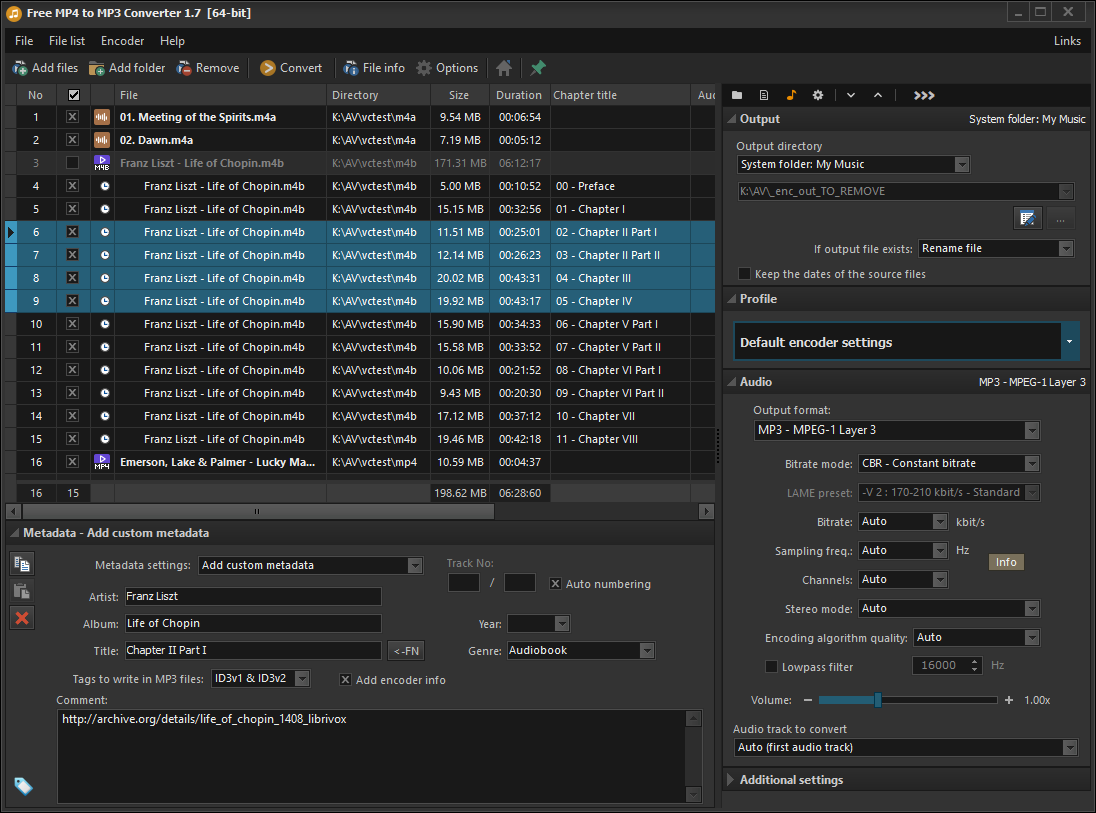1096x813 pixels.
Task: Click the blue tag icon at bottom left
Action: pos(23,786)
